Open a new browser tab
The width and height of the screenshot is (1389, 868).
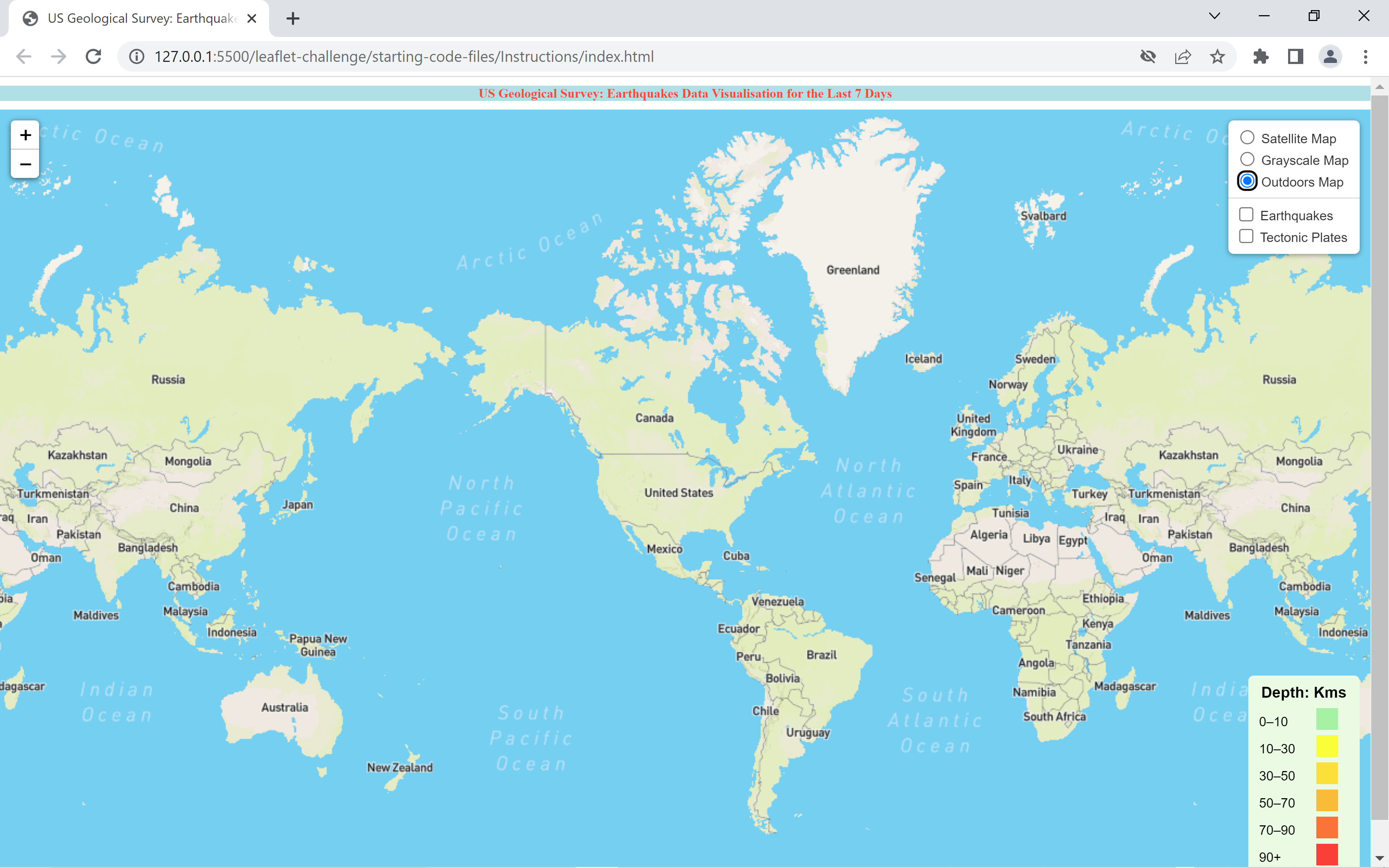[x=293, y=18]
